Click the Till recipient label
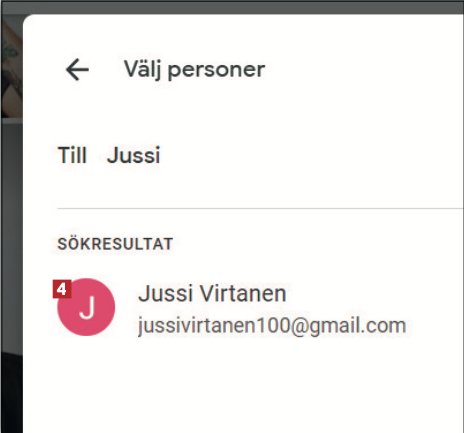This screenshot has height=433, width=464. 72,155
